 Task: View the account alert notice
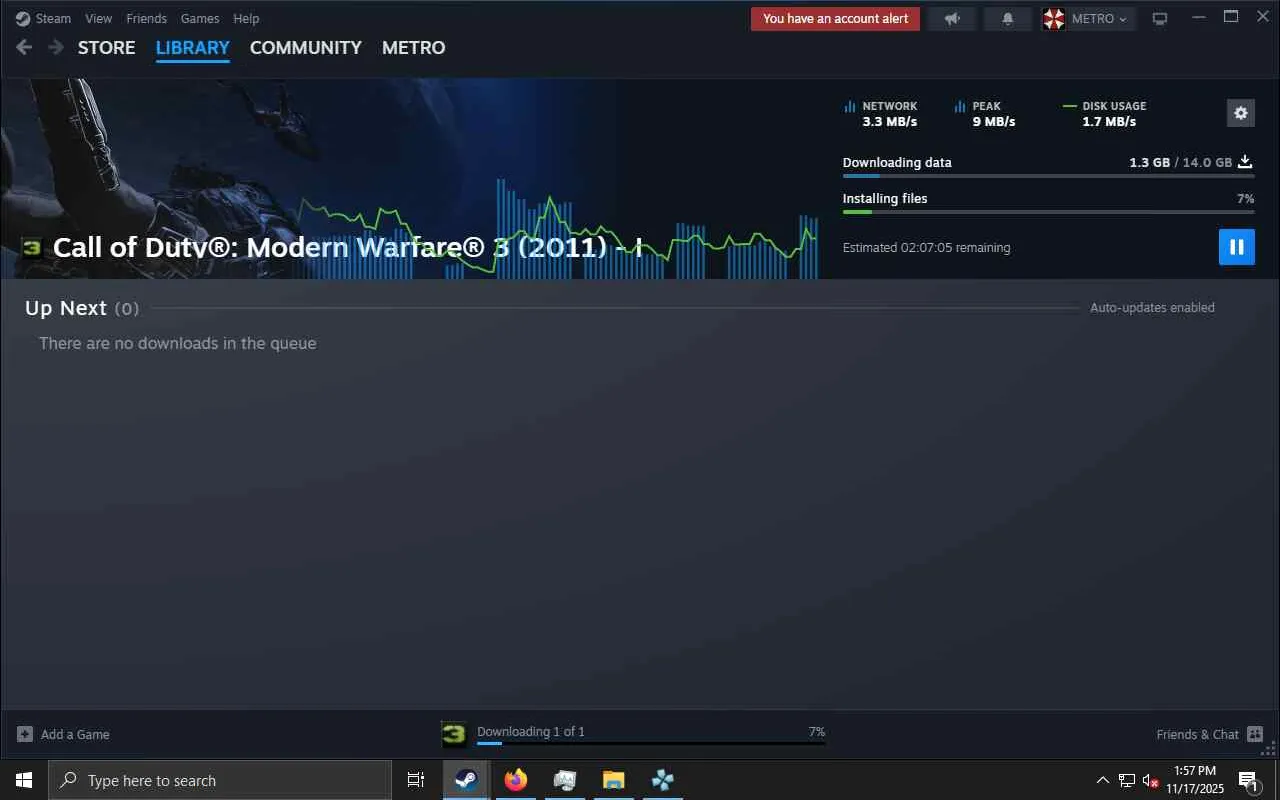click(x=836, y=18)
